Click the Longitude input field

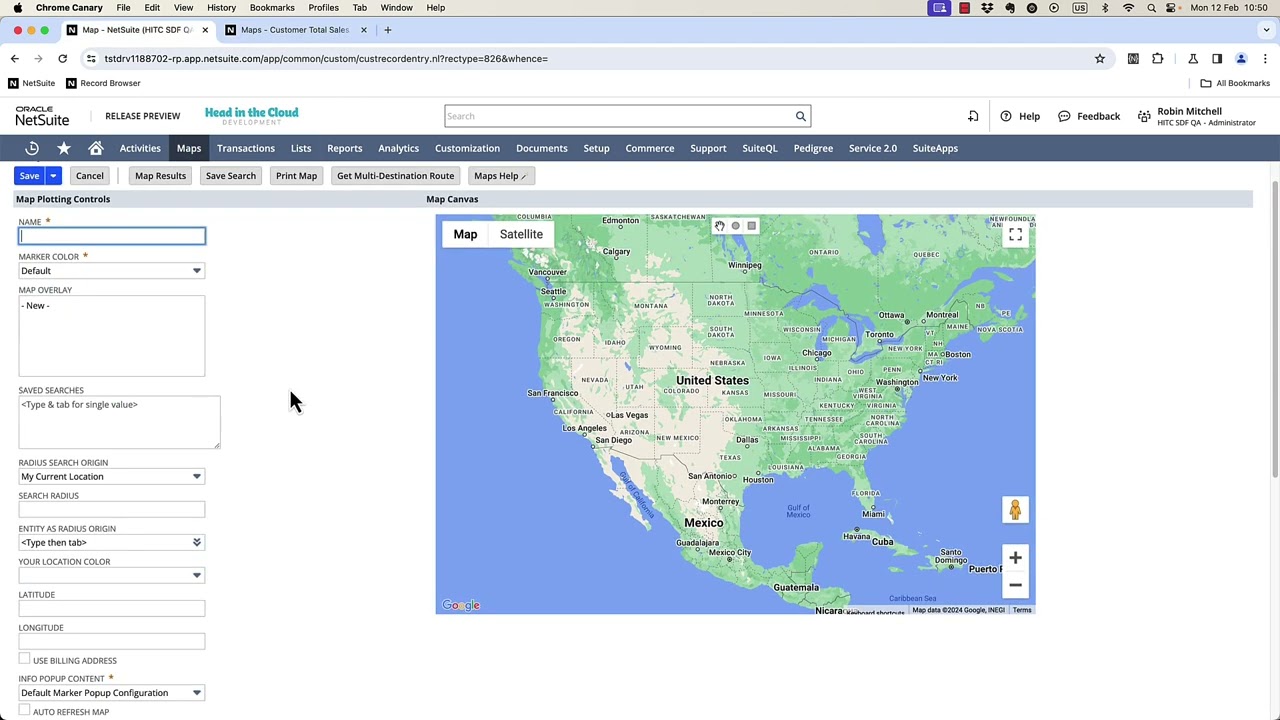pyautogui.click(x=111, y=642)
